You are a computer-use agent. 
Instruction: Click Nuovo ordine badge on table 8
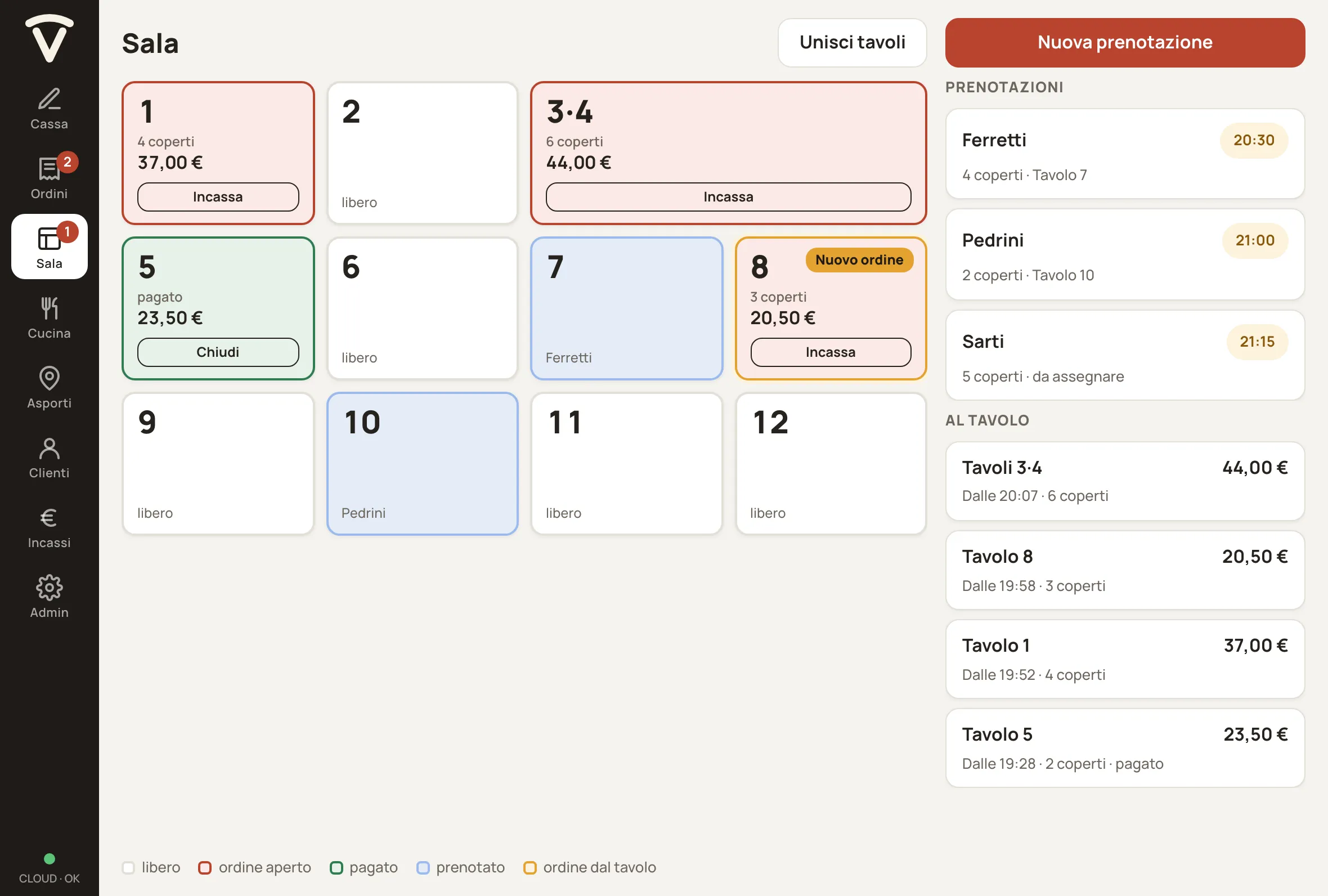pos(859,260)
